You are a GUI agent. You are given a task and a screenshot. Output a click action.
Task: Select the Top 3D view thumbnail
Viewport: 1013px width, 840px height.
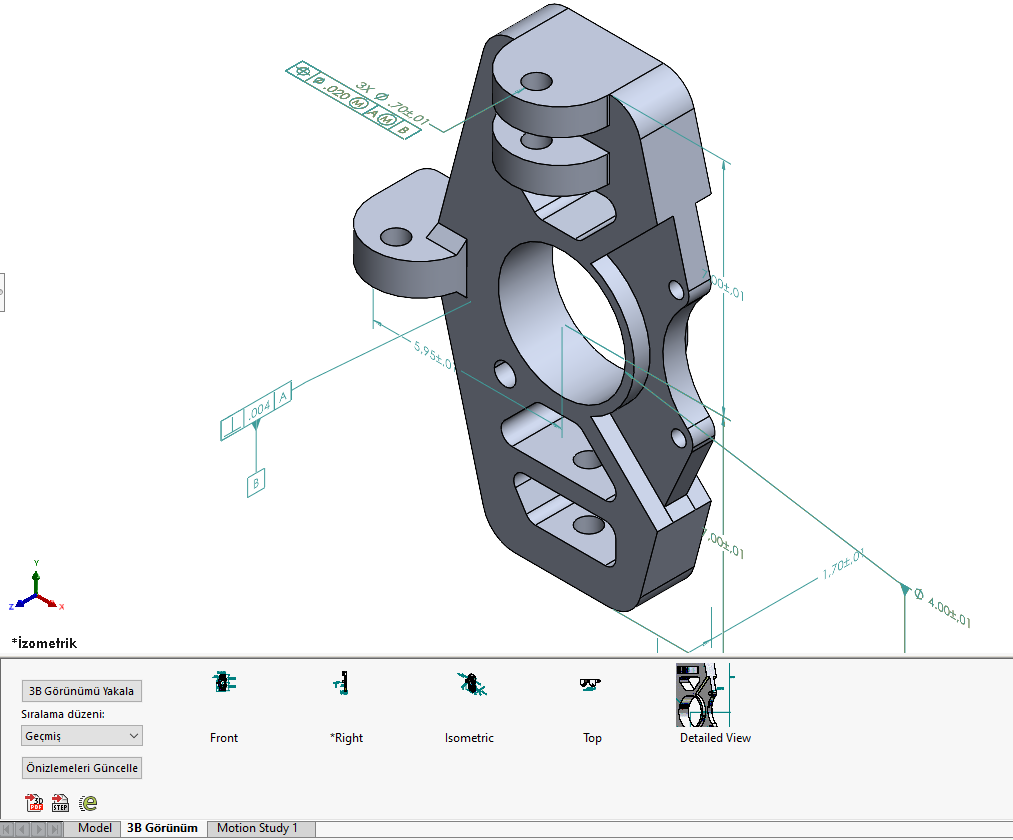pos(592,684)
